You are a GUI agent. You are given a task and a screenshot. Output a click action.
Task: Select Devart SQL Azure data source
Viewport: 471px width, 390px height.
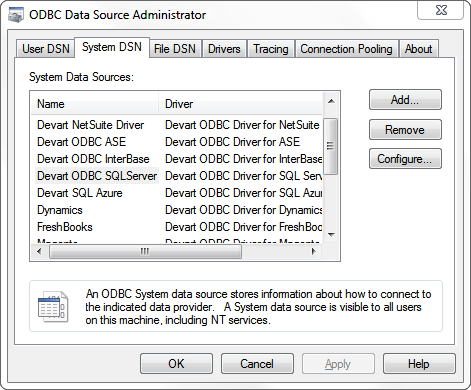point(80,193)
